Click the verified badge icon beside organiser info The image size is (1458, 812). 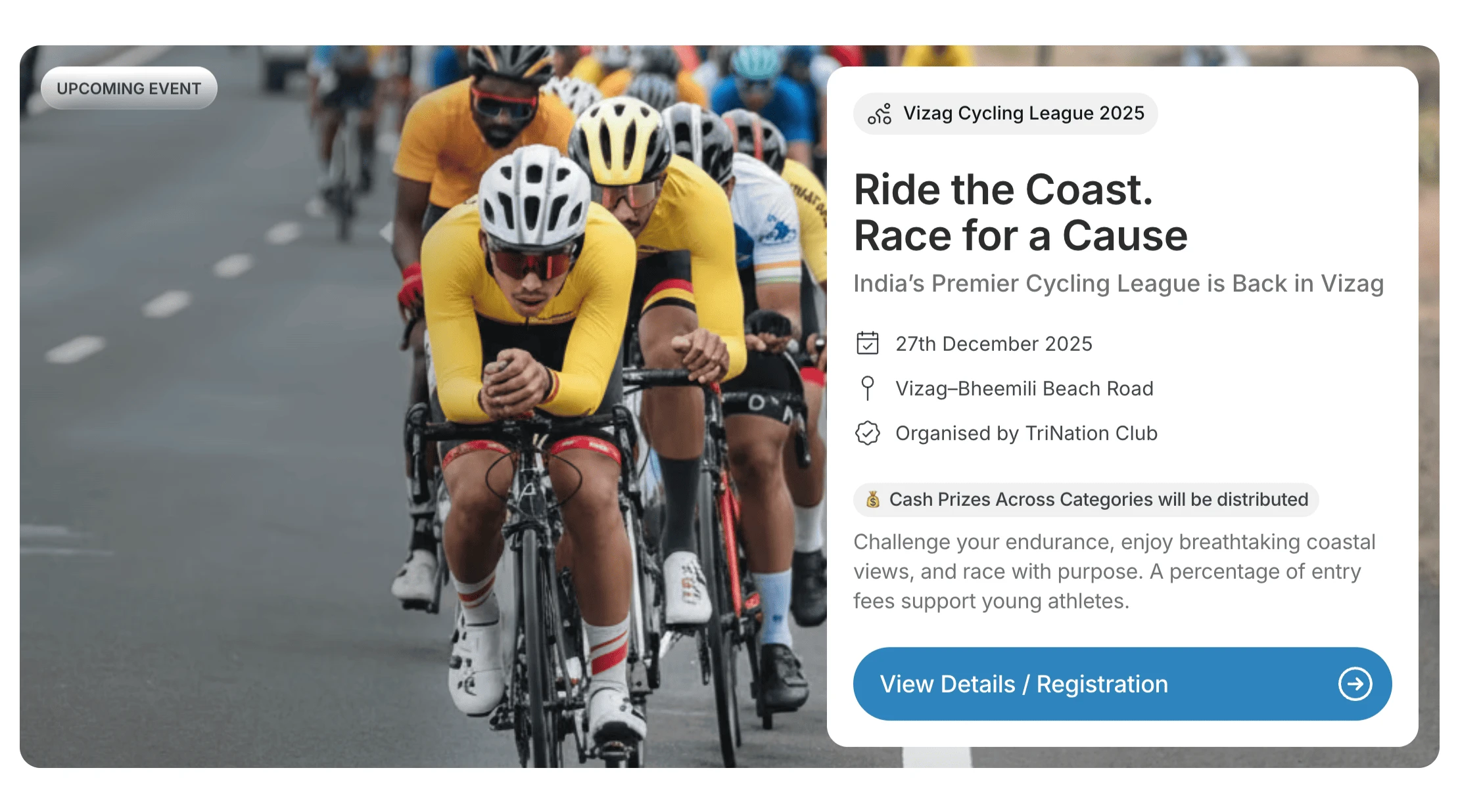(868, 433)
